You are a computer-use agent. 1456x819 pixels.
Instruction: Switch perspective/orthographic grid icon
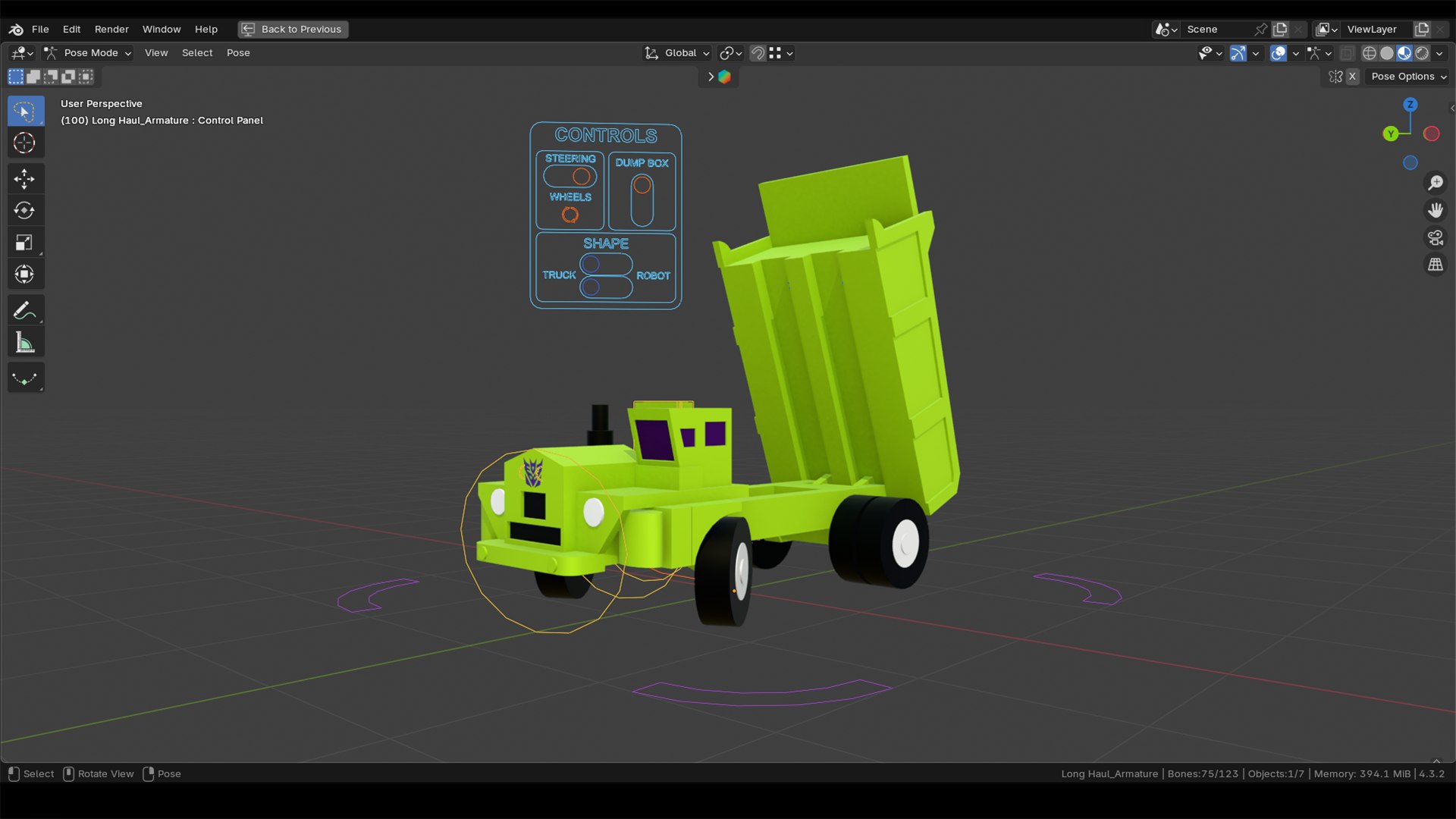[1436, 265]
